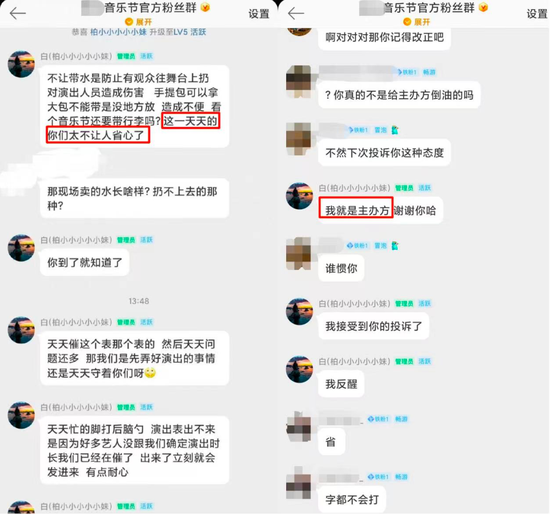Open the 柏小小小小妹 link in upgrade notice

click(x=118, y=32)
